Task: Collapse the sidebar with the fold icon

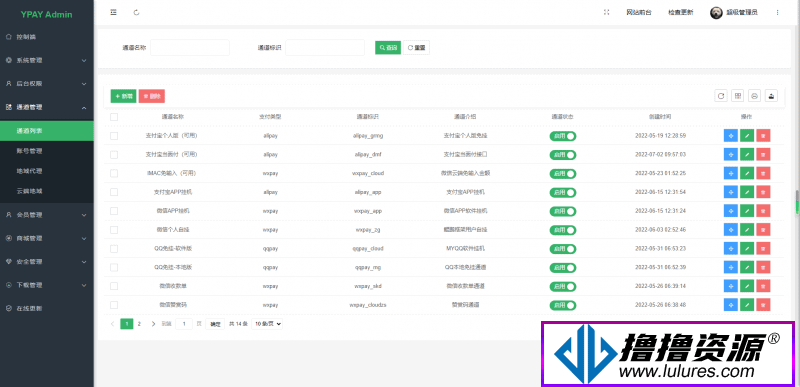Action: 113,12
